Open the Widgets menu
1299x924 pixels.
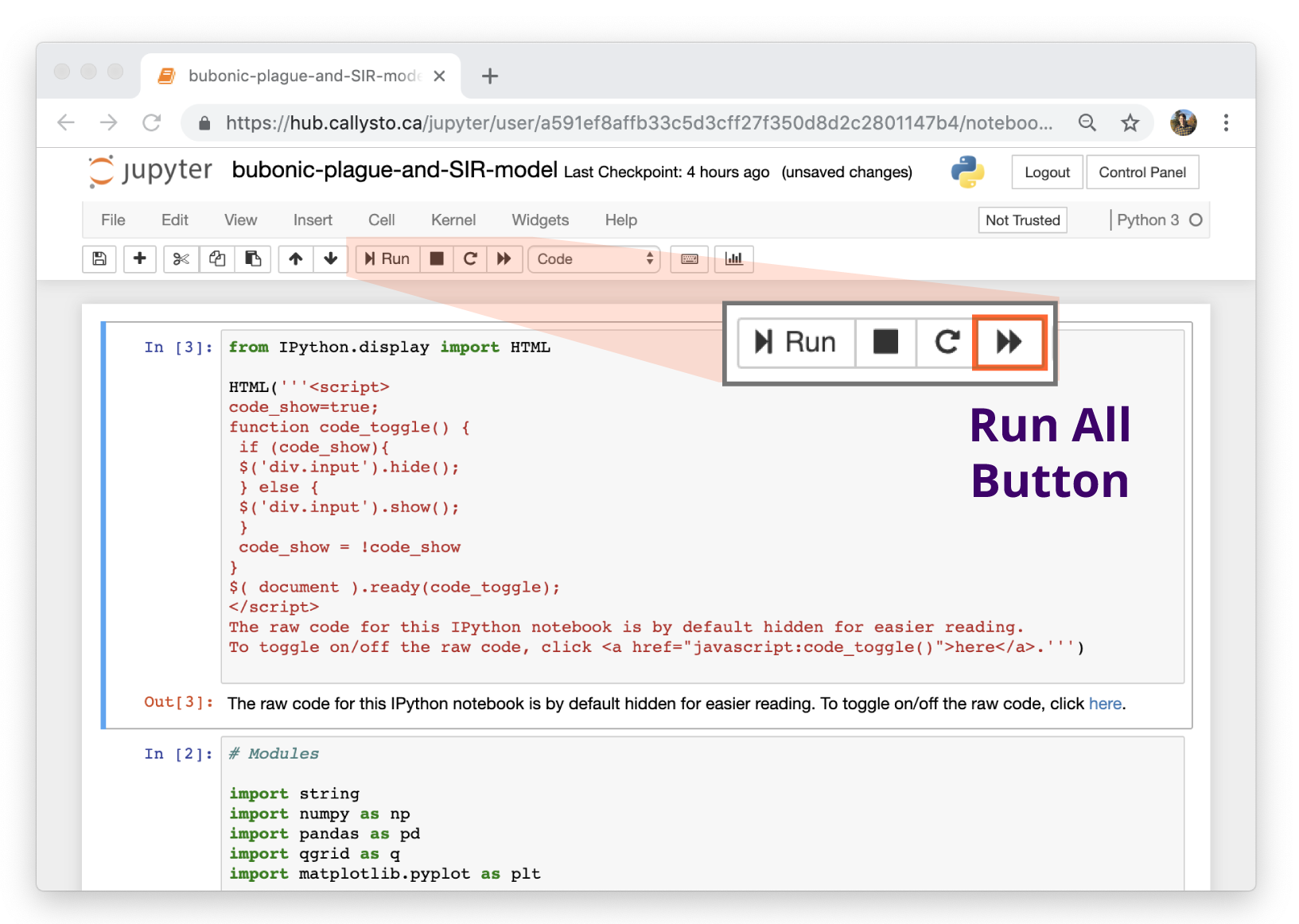point(540,220)
